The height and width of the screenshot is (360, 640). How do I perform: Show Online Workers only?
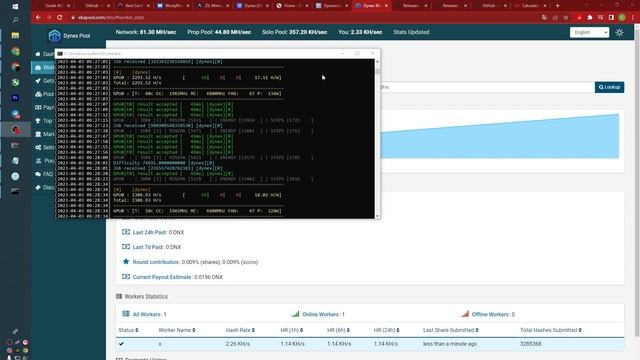pos(318,314)
